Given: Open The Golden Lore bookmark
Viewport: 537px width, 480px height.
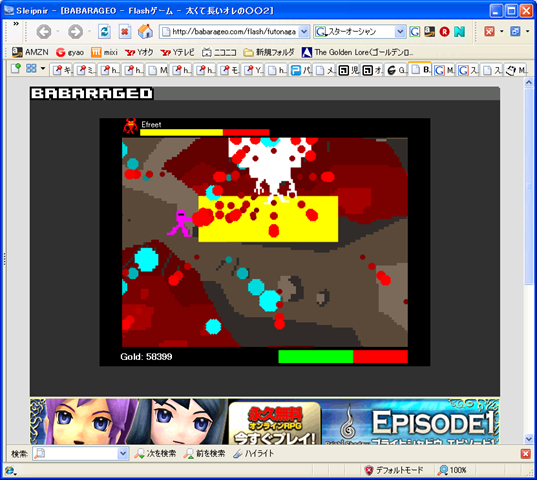Looking at the screenshot, I should (x=358, y=52).
